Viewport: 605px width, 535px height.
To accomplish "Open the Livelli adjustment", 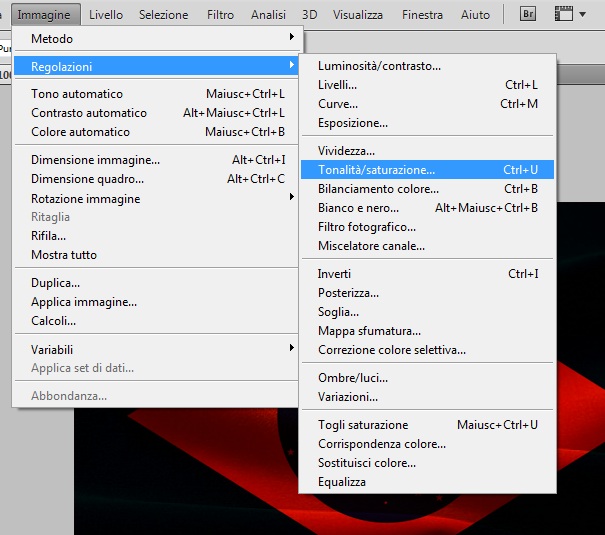I will click(427, 85).
